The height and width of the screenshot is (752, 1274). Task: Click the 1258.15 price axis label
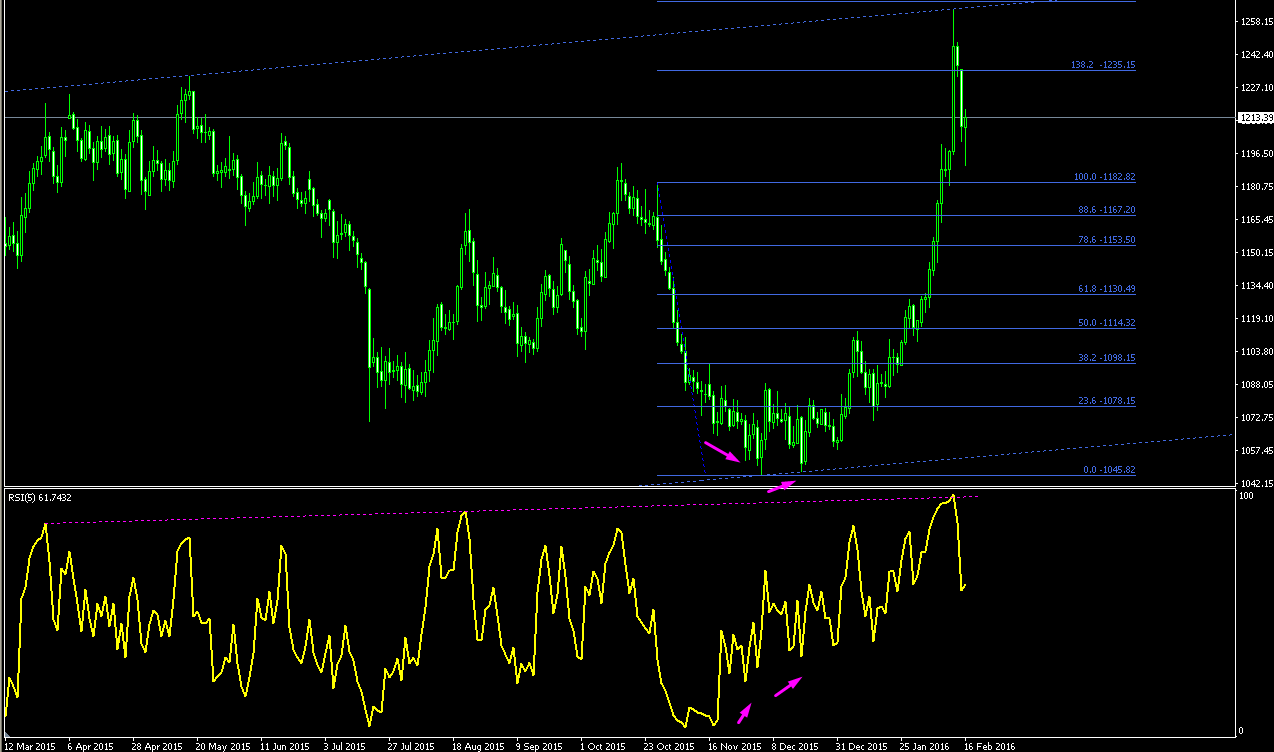coord(1255,21)
